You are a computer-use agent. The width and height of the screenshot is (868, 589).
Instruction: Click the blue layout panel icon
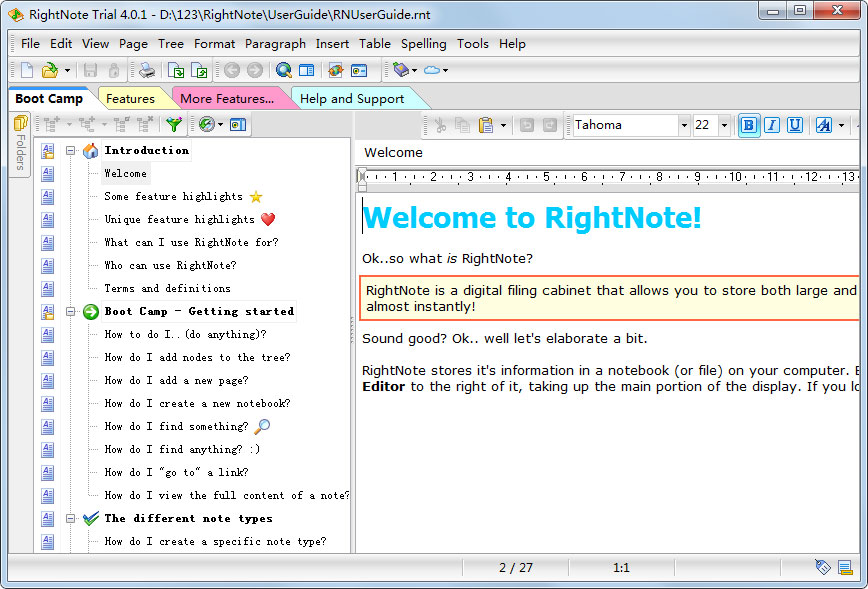coord(306,70)
